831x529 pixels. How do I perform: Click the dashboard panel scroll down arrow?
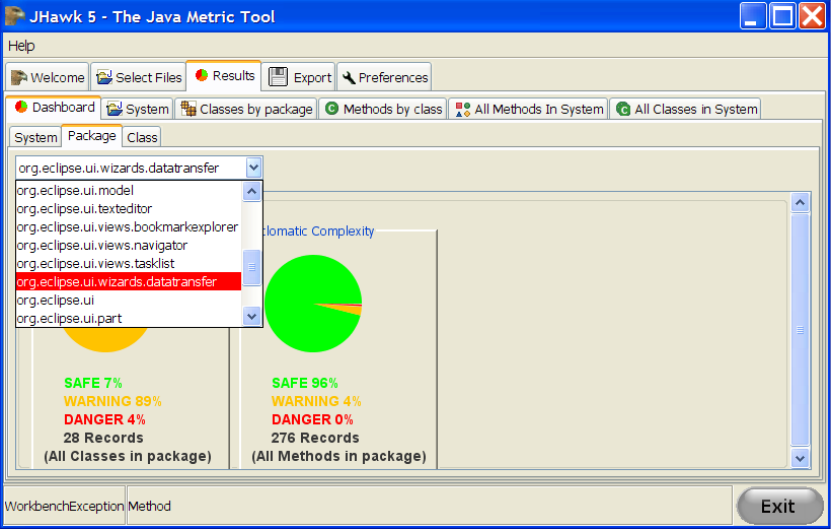pos(800,458)
